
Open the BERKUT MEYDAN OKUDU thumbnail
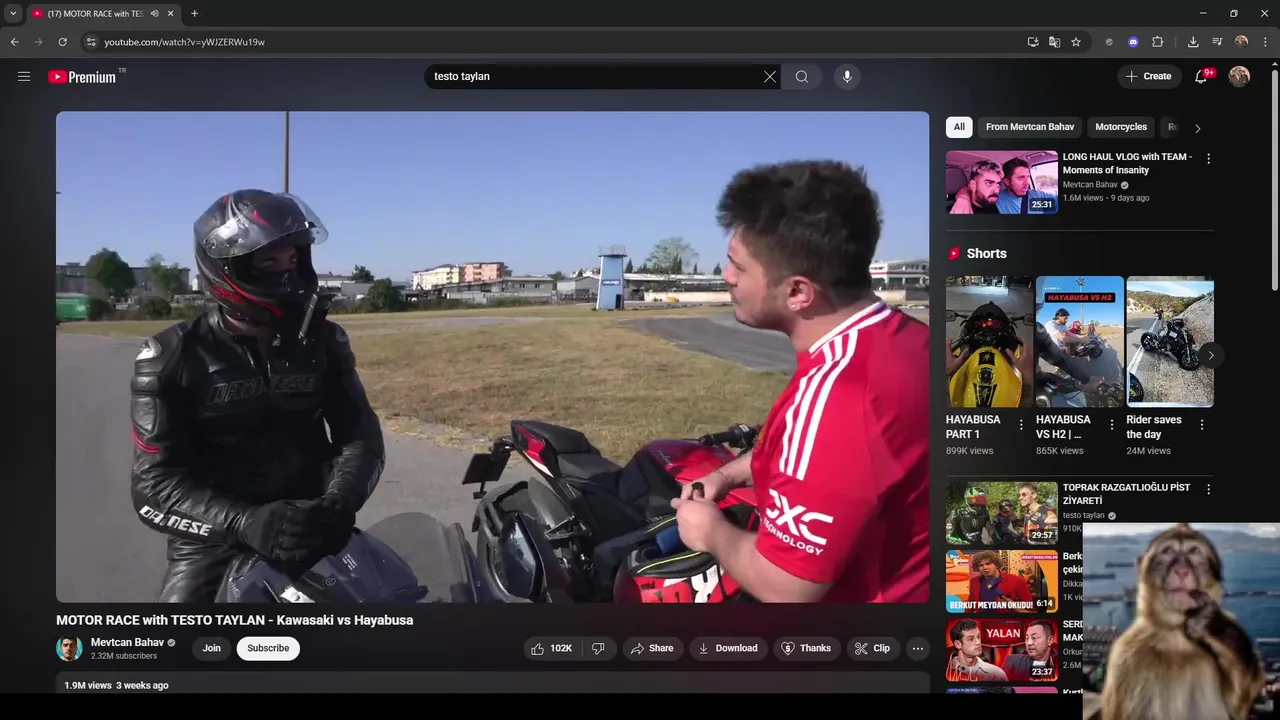(1002, 581)
